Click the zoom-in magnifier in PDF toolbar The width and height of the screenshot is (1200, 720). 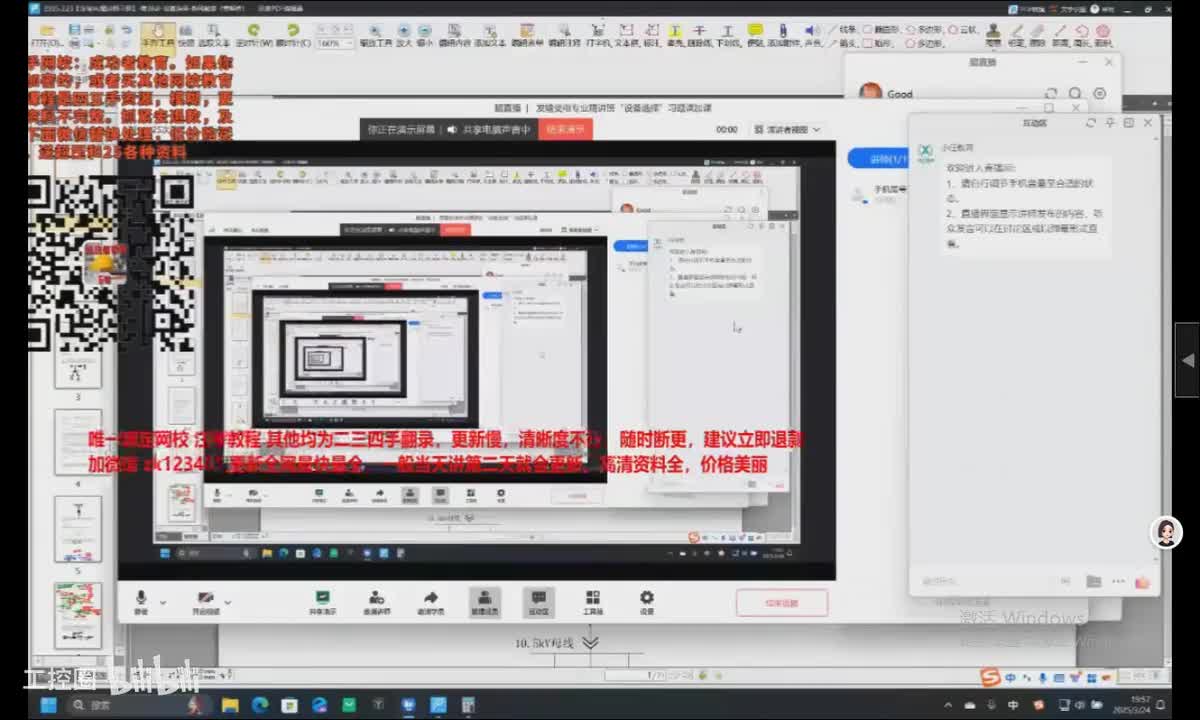[x=404, y=36]
